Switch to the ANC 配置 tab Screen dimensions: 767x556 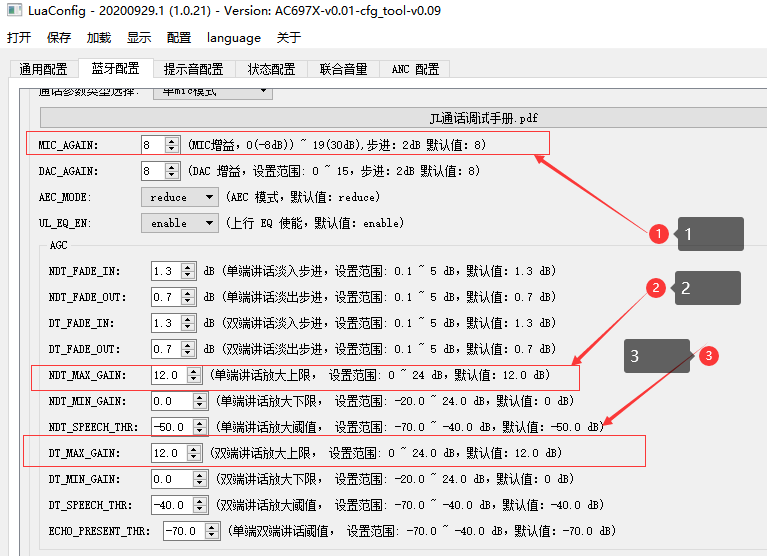(415, 69)
